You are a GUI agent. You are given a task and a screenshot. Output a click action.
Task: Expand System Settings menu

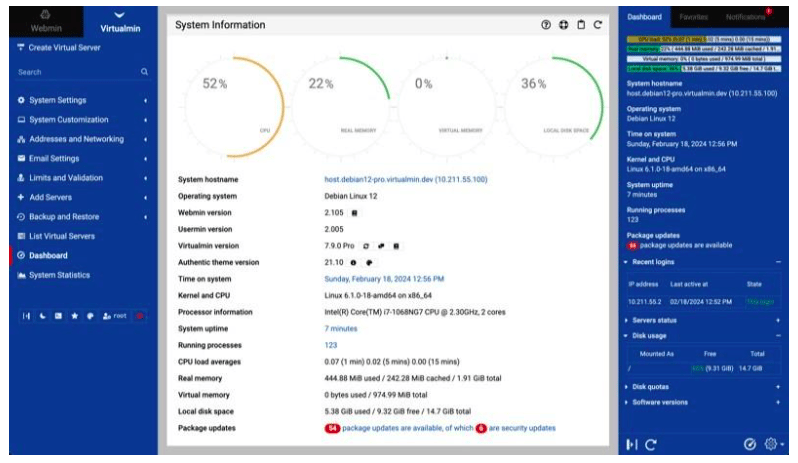coord(83,100)
